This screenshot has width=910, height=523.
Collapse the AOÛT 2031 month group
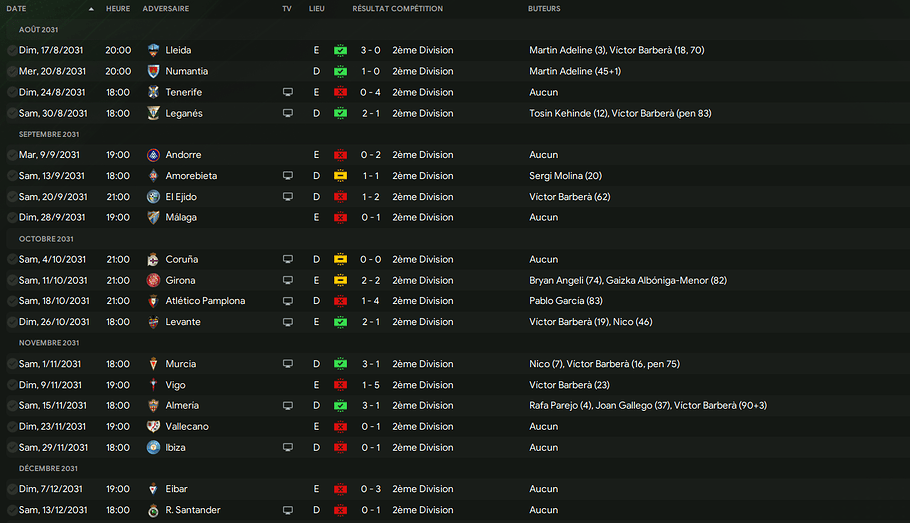38,30
